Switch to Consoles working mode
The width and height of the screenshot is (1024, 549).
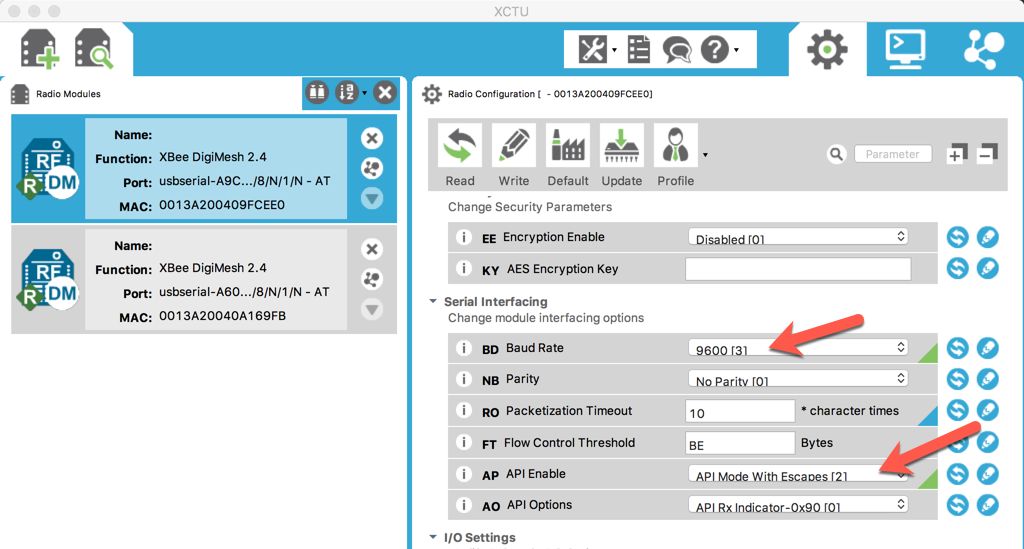click(x=904, y=49)
